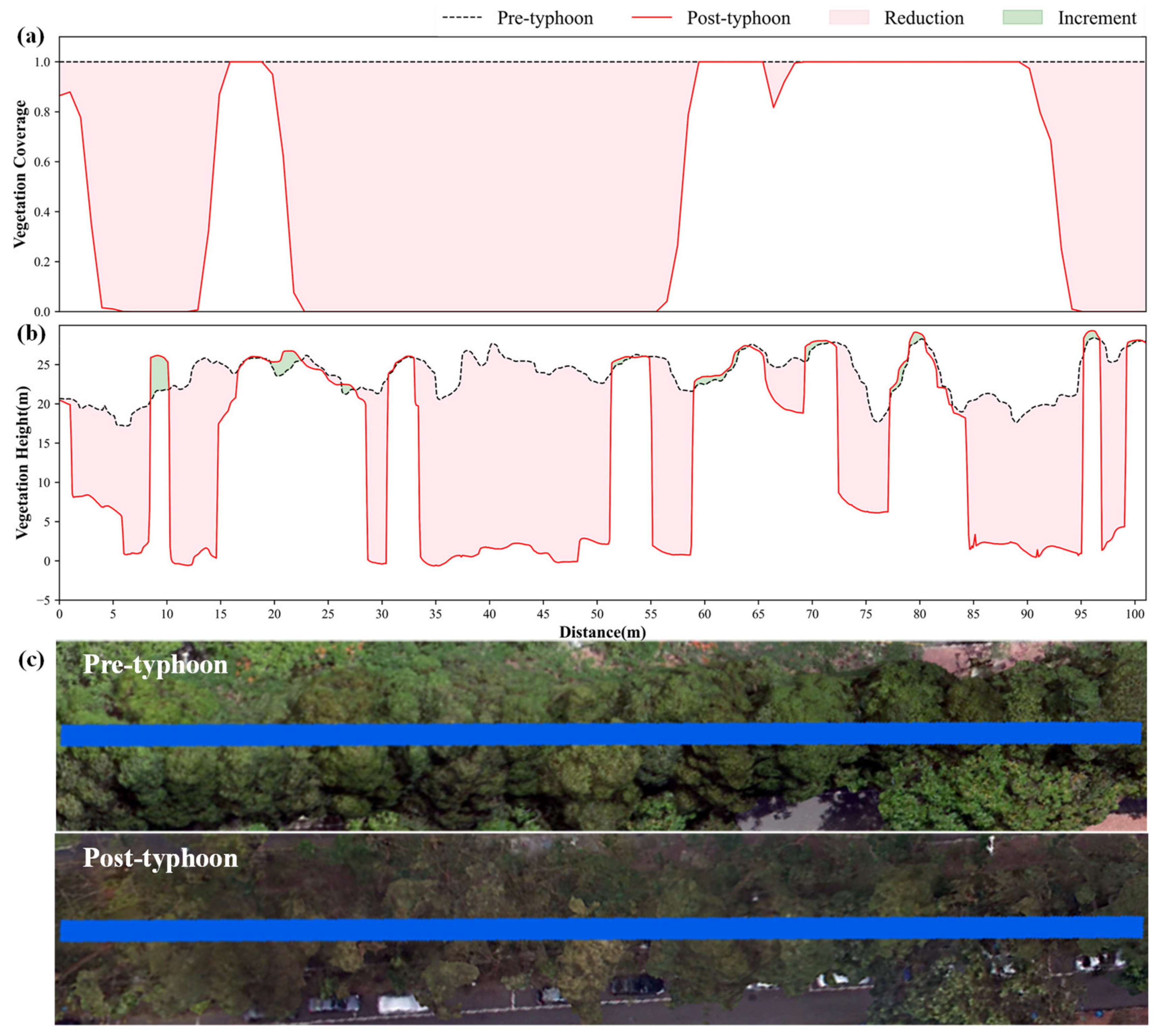The width and height of the screenshot is (1162, 1036).
Task: Click the blue transect band in the post-typhoon image
Action: (601, 929)
